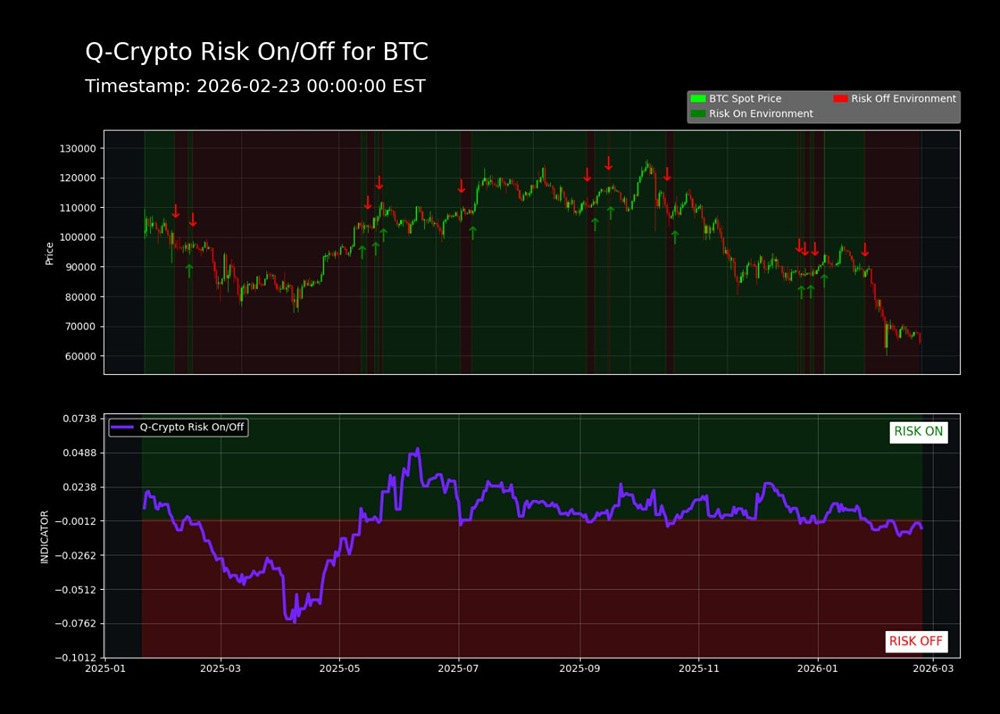Click the −0.0762 indicator axis label
This screenshot has height=714, width=1000.
coord(76,623)
